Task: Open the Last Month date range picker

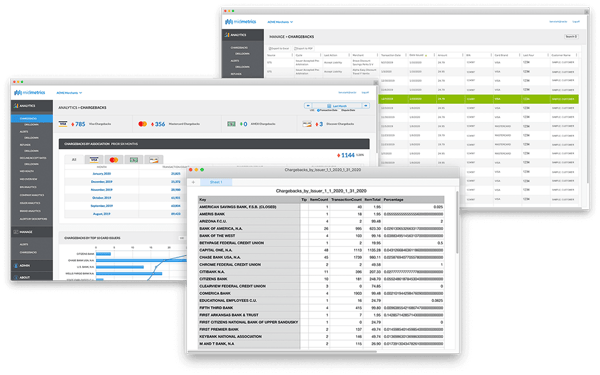Action: [337, 106]
